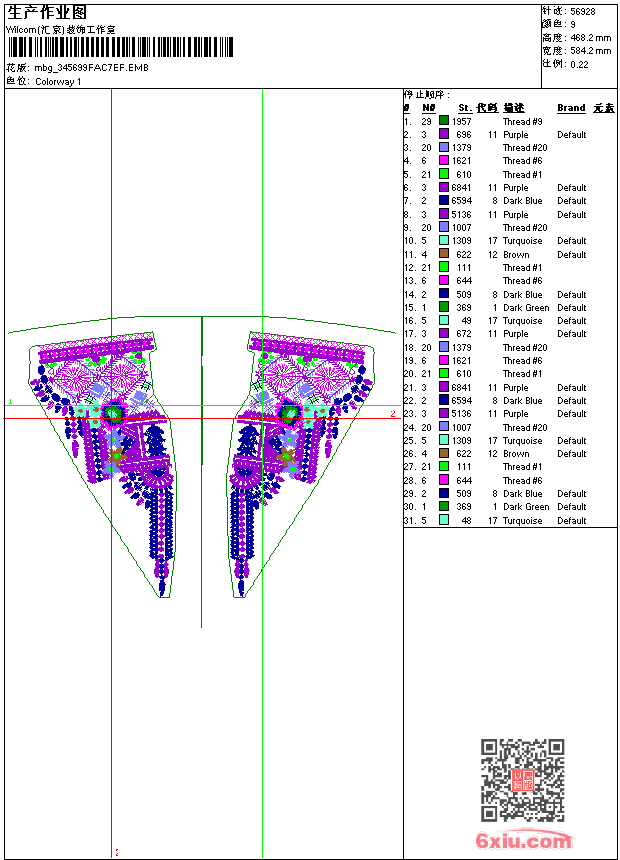Click the brown swatch in stop row 11
The width and height of the screenshot is (620, 860).
tap(444, 254)
